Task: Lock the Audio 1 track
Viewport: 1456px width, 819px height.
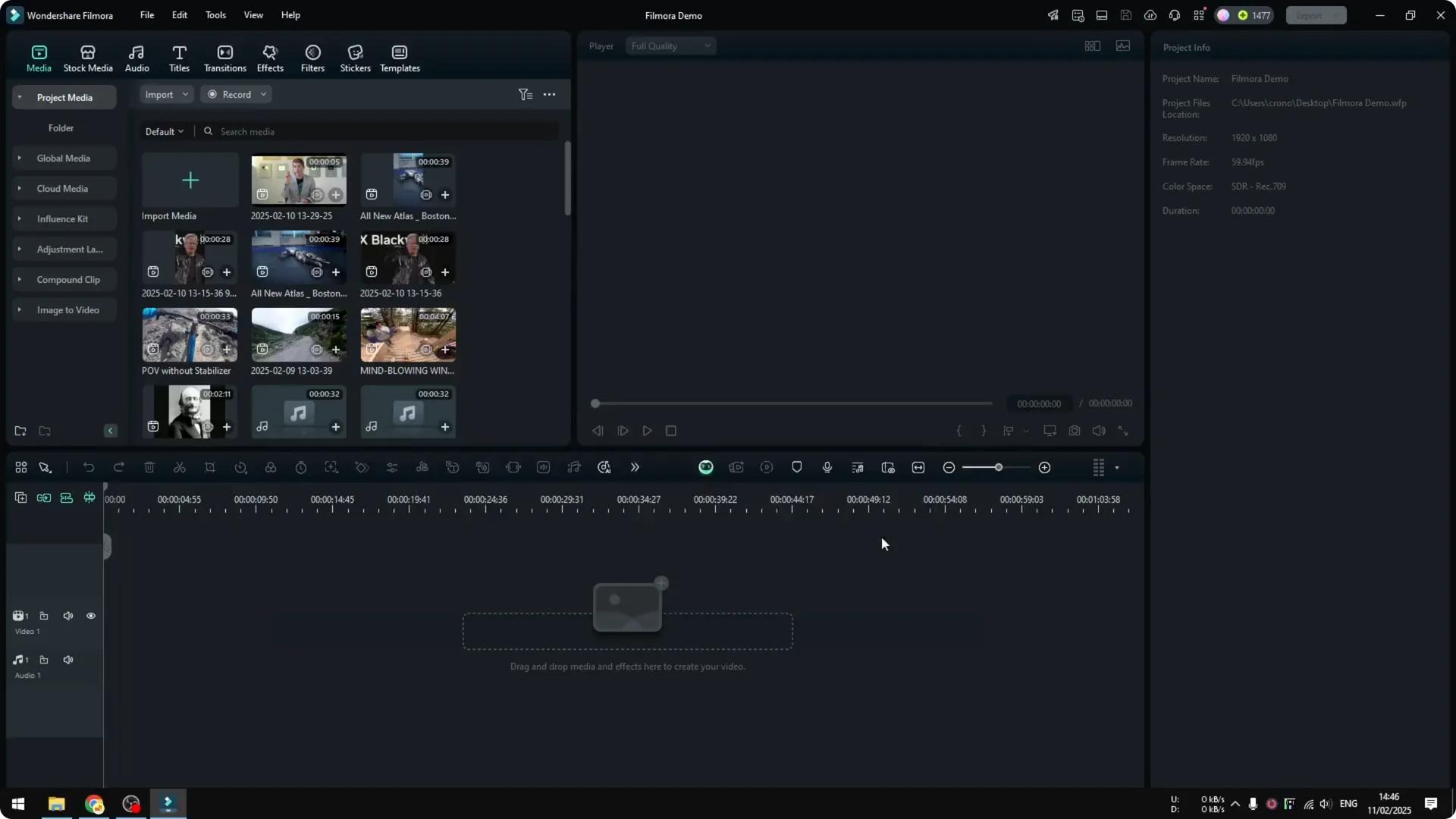Action: pyautogui.click(x=44, y=660)
